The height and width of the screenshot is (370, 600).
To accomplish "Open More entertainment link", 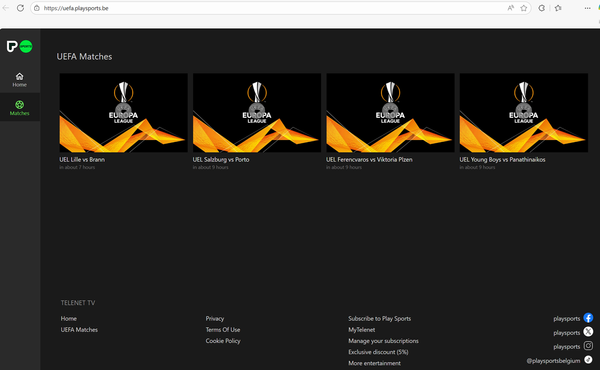I will tap(374, 363).
